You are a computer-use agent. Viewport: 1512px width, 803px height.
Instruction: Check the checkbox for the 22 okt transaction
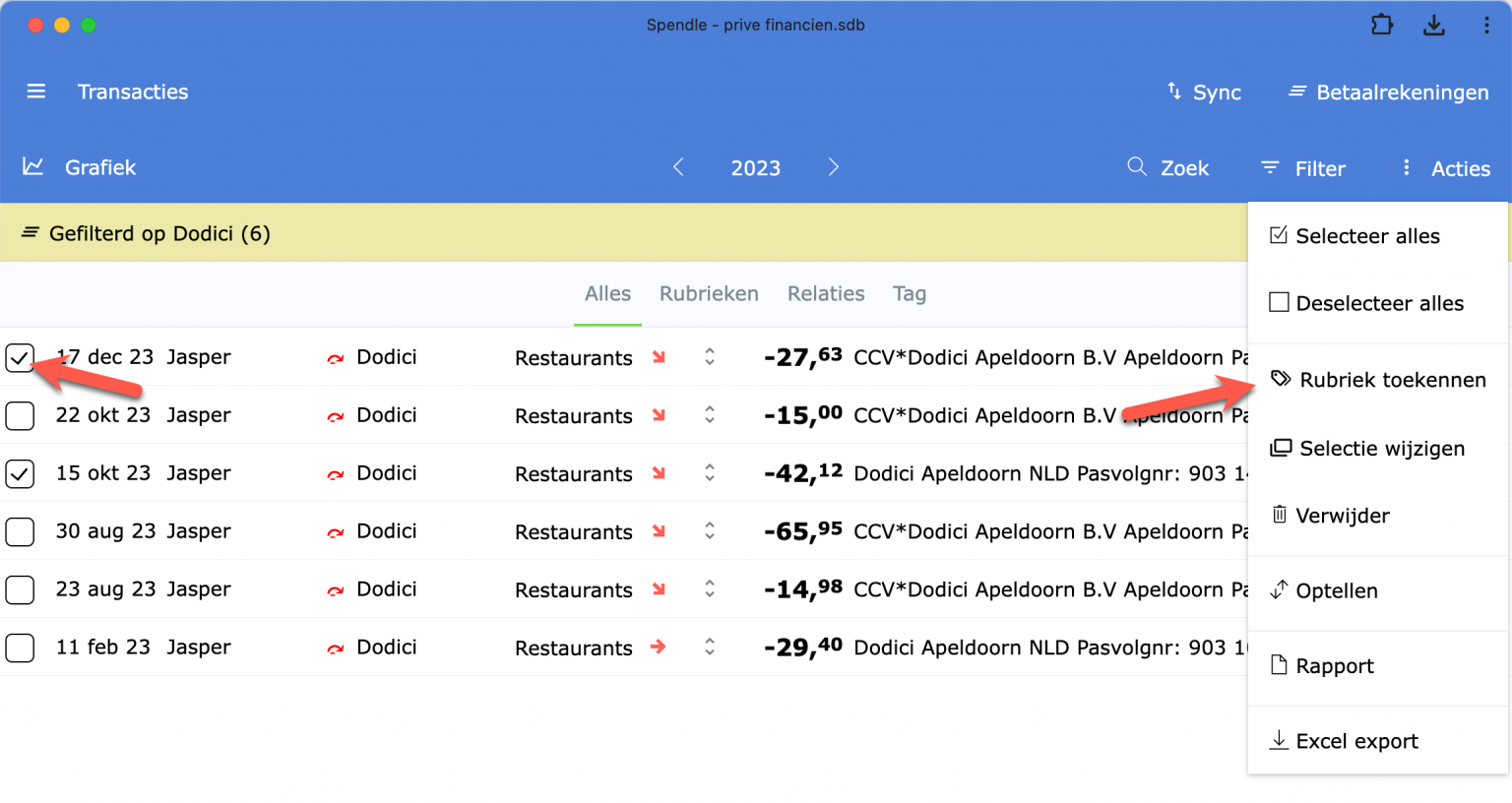click(20, 415)
